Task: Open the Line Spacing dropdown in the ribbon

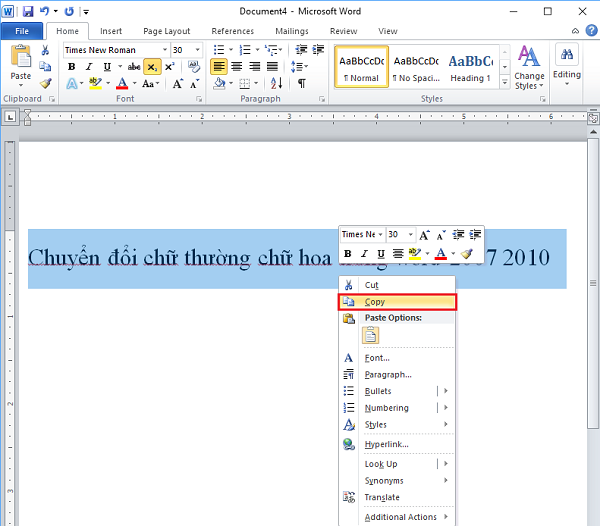Action: pos(299,67)
